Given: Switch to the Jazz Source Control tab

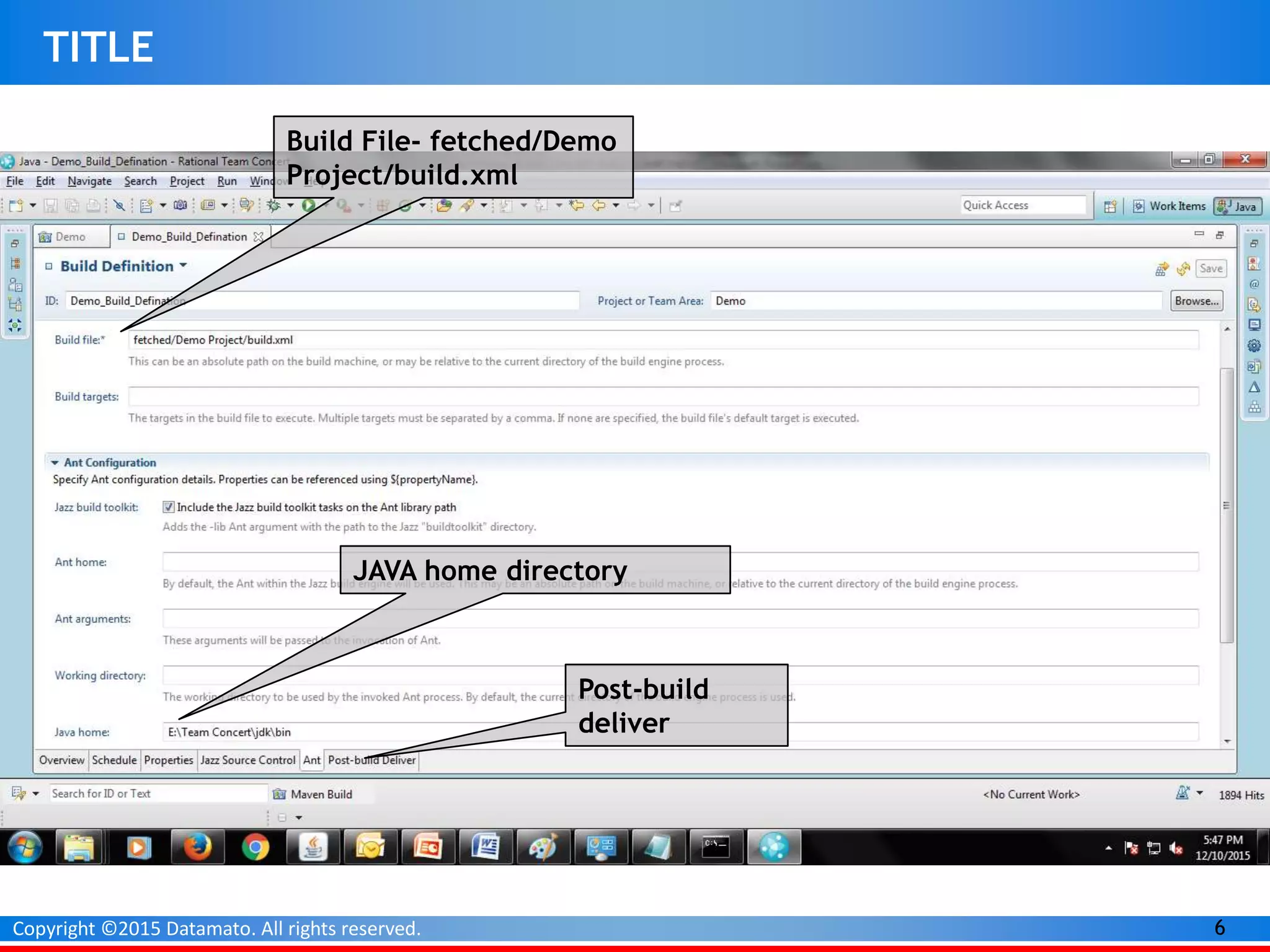Looking at the screenshot, I should coord(248,760).
